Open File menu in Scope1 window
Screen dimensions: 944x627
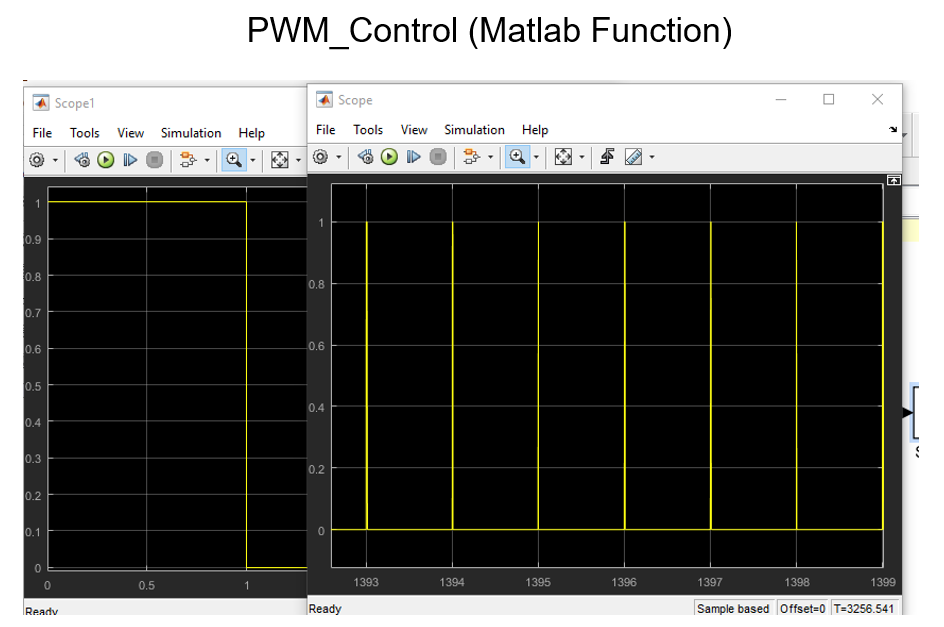(42, 133)
